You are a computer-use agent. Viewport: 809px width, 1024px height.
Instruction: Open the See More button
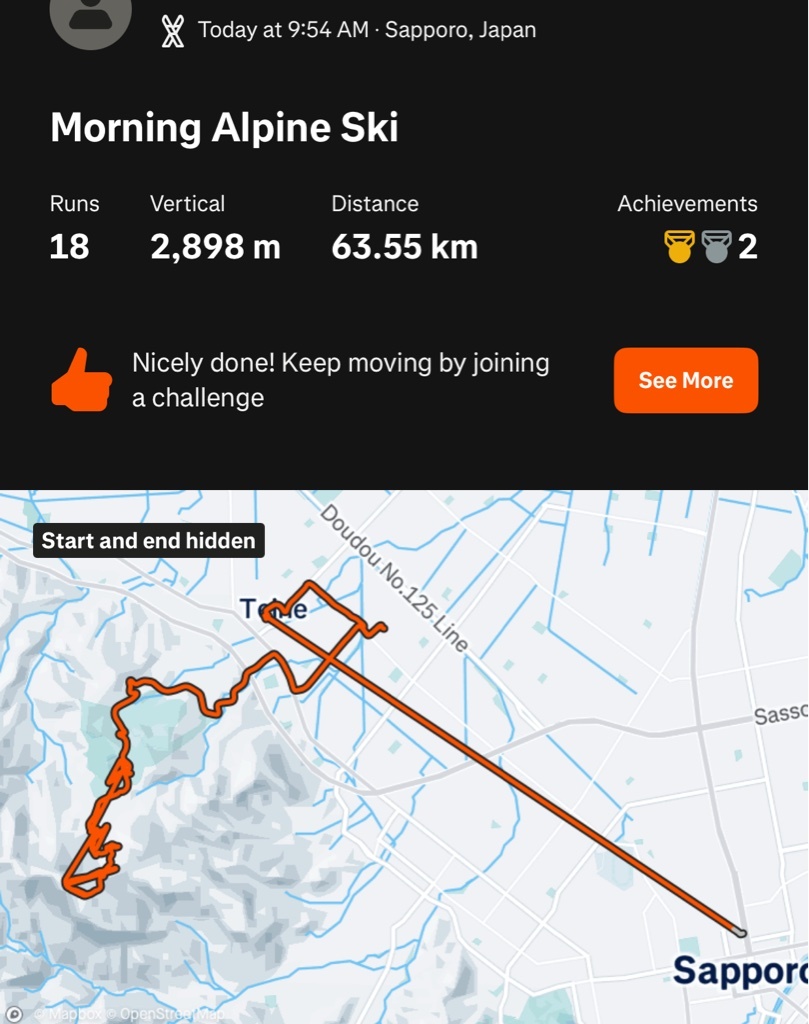click(686, 380)
